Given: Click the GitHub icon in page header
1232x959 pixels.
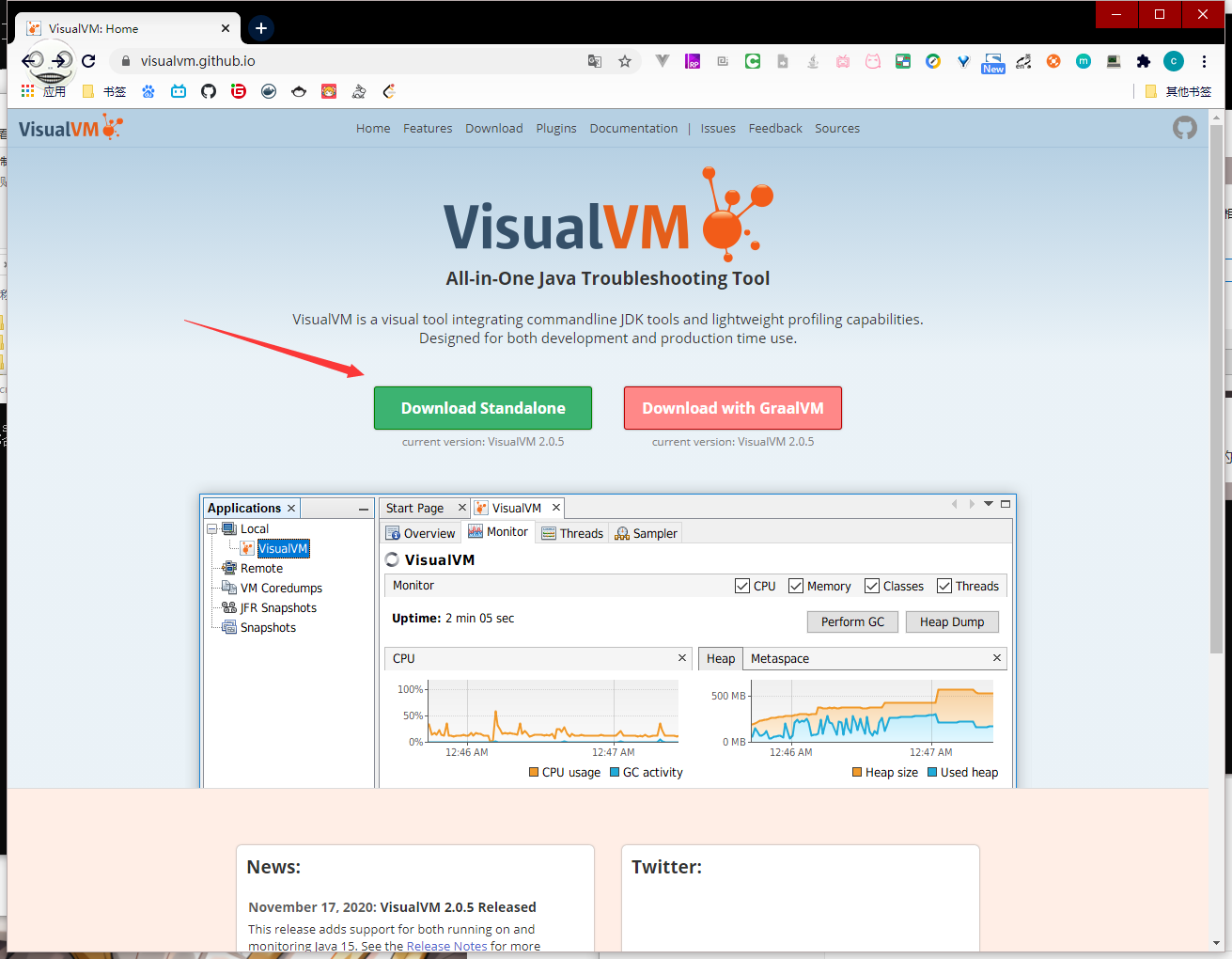Looking at the screenshot, I should [x=1184, y=128].
